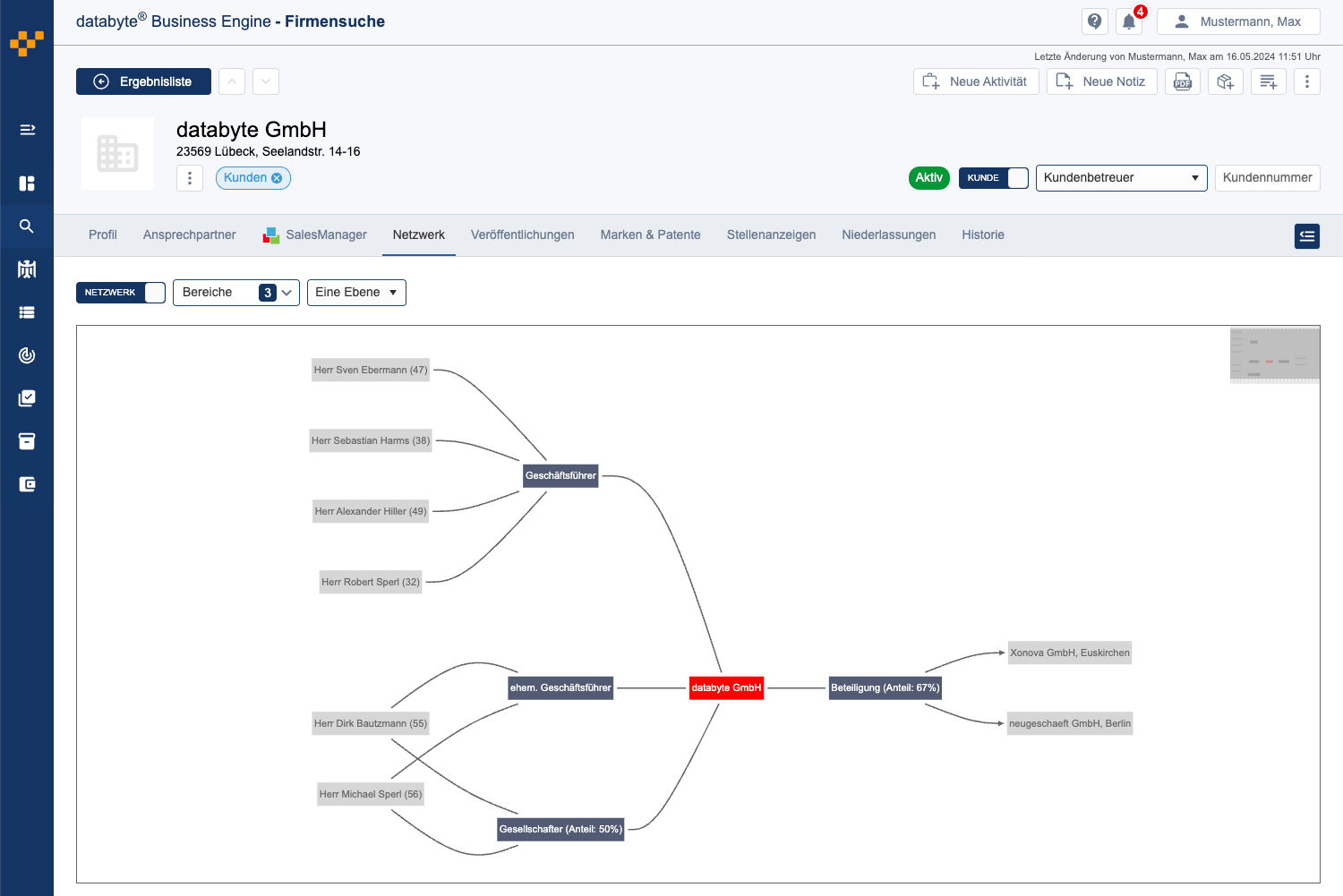Click the add-to-list icon near top right

tap(1269, 81)
